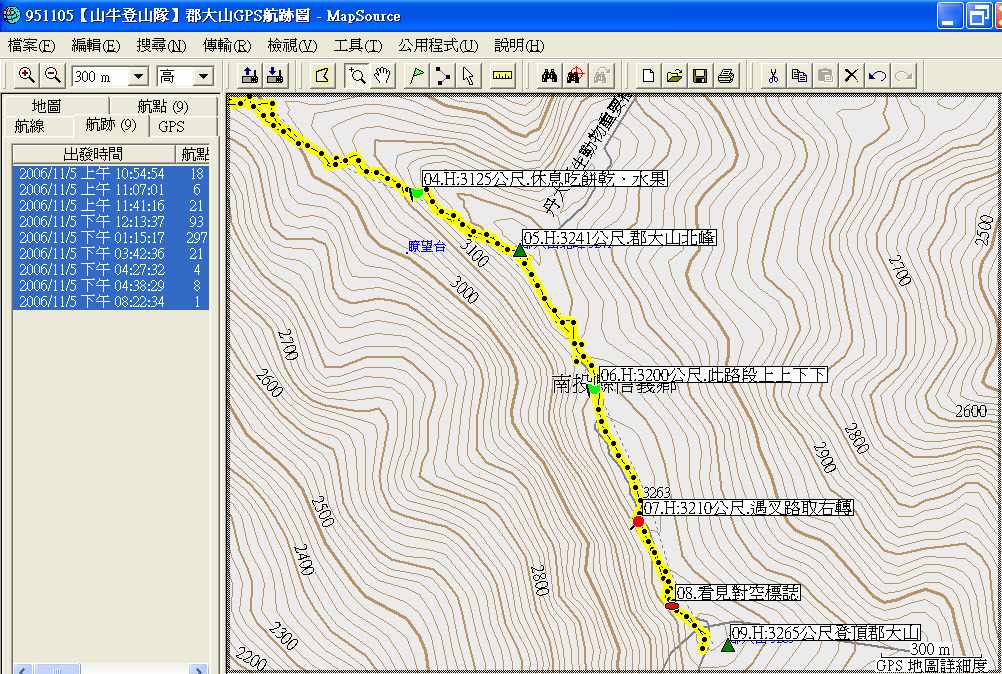
Task: Click the zoom in magnifier icon
Action: click(26, 76)
